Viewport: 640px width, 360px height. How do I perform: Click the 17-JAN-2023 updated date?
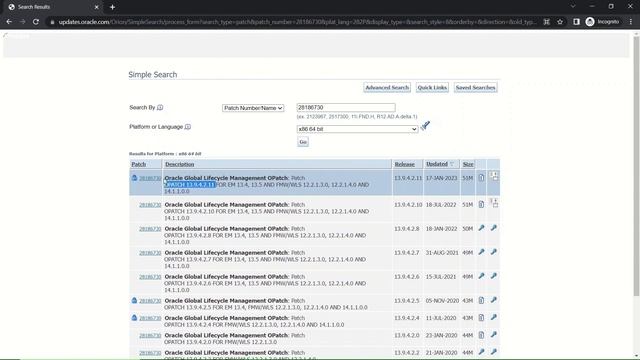[442, 178]
